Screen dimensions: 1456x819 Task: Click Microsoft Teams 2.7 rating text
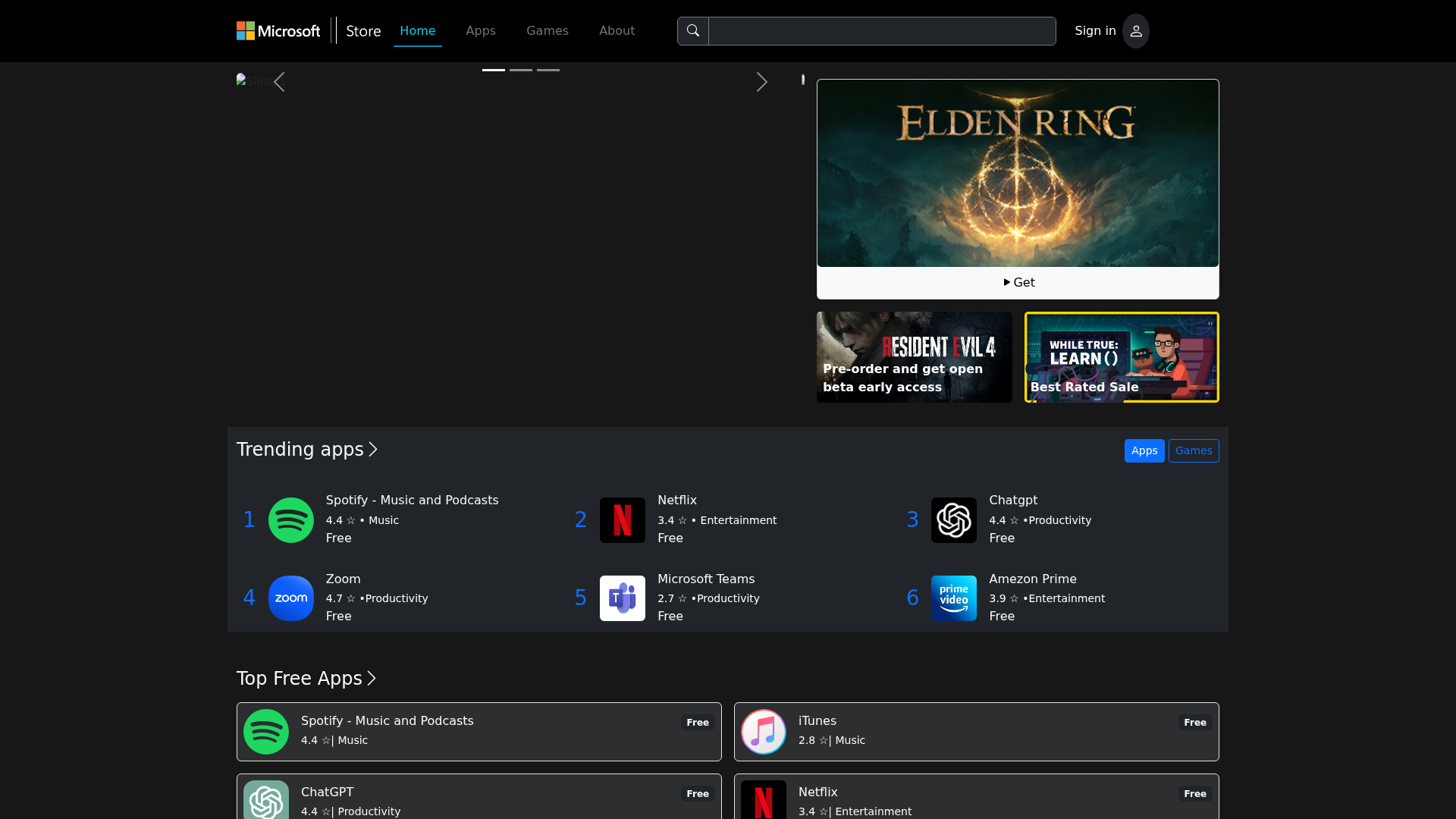(708, 598)
